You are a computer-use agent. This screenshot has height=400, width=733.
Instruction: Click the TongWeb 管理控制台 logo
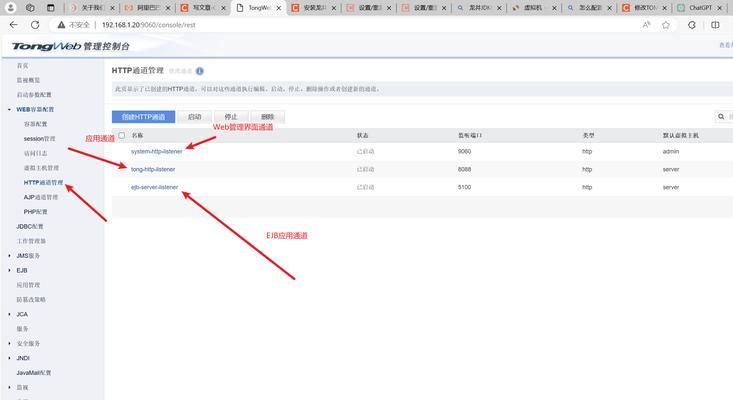coord(71,46)
